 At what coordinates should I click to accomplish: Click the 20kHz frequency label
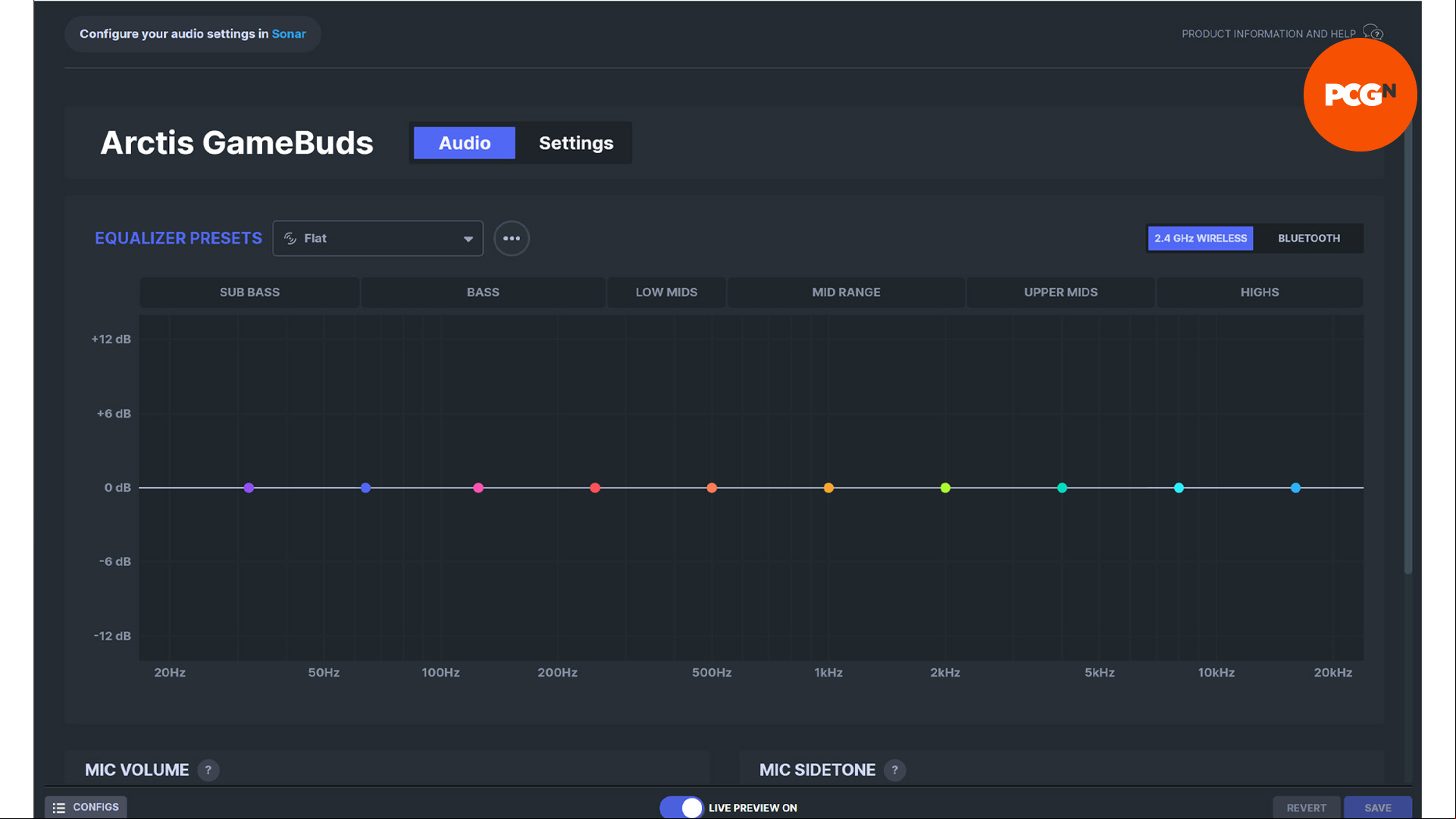point(1332,673)
